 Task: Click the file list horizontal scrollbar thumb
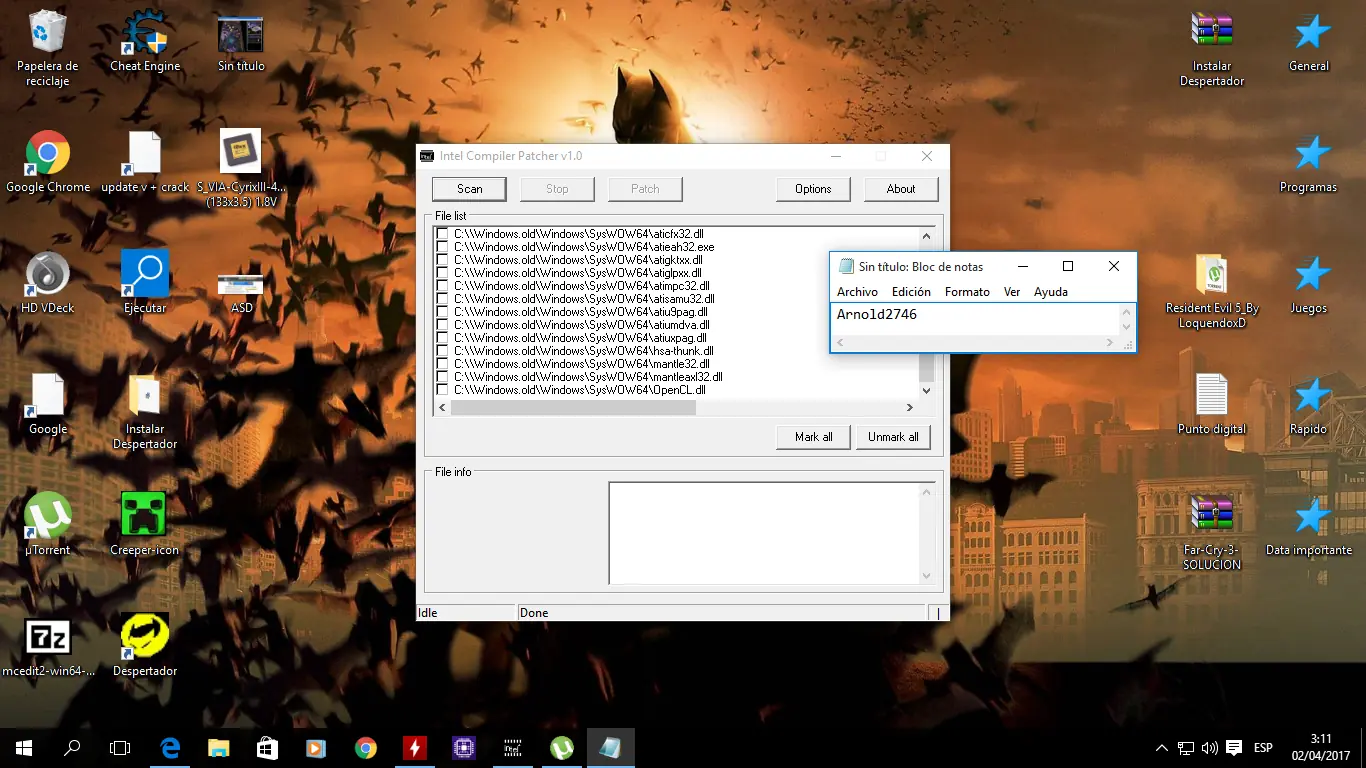[x=573, y=407]
